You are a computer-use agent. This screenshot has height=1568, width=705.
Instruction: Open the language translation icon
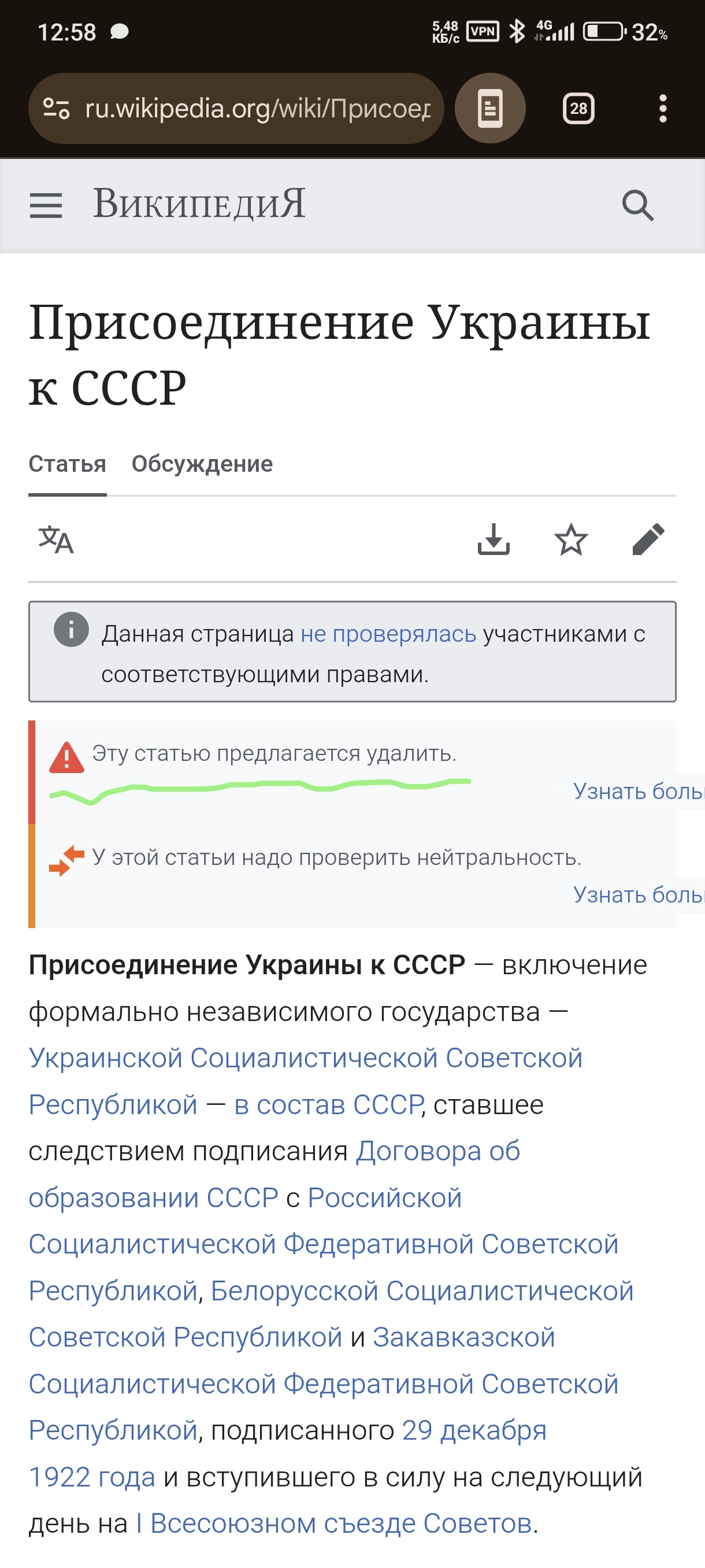point(56,539)
